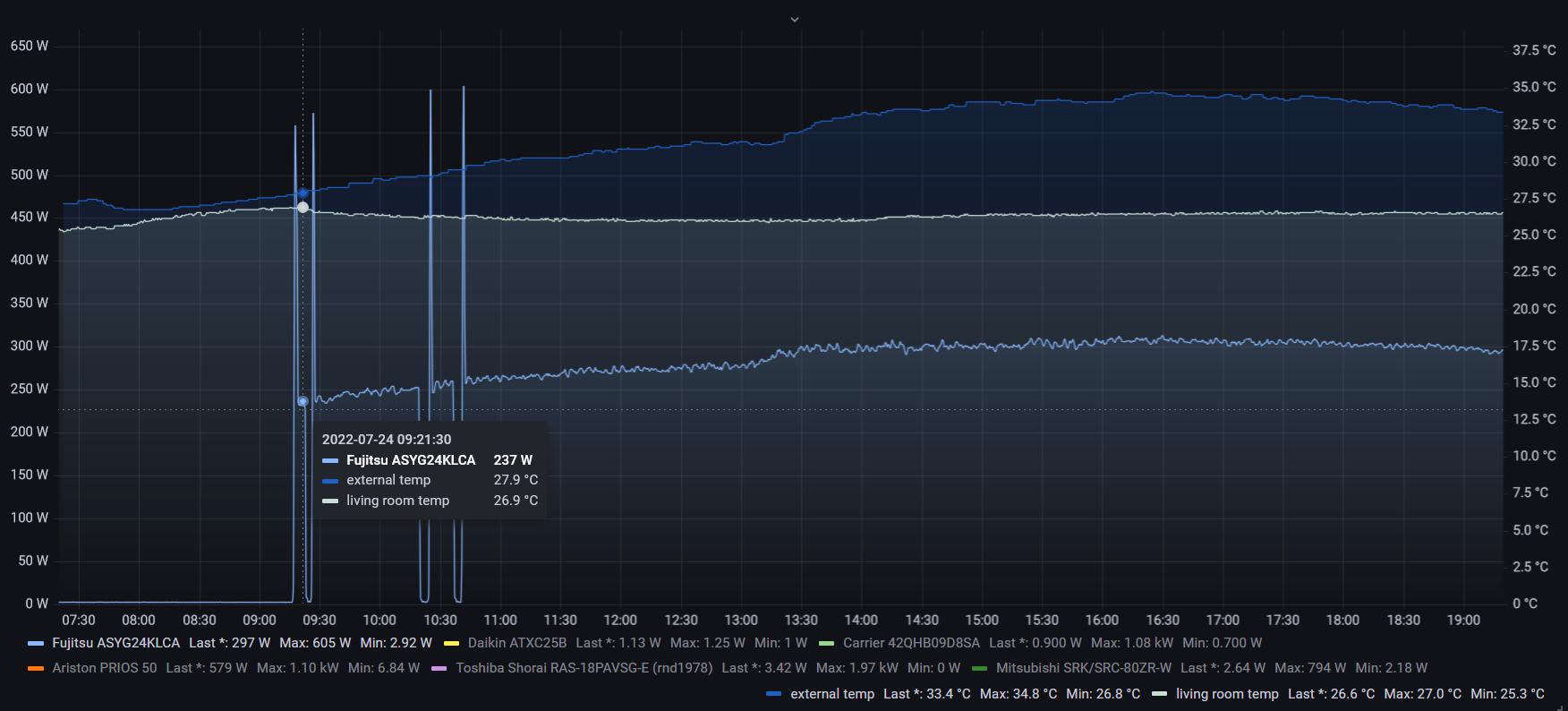Toggle the Carrier 42QHB09D8SA legend series

[911, 643]
